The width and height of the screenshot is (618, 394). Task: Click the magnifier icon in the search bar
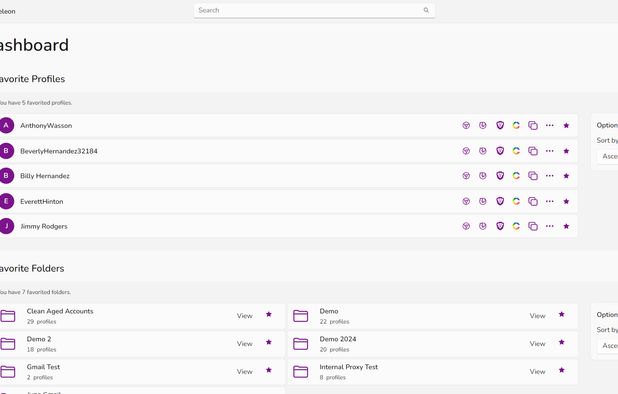(x=426, y=10)
